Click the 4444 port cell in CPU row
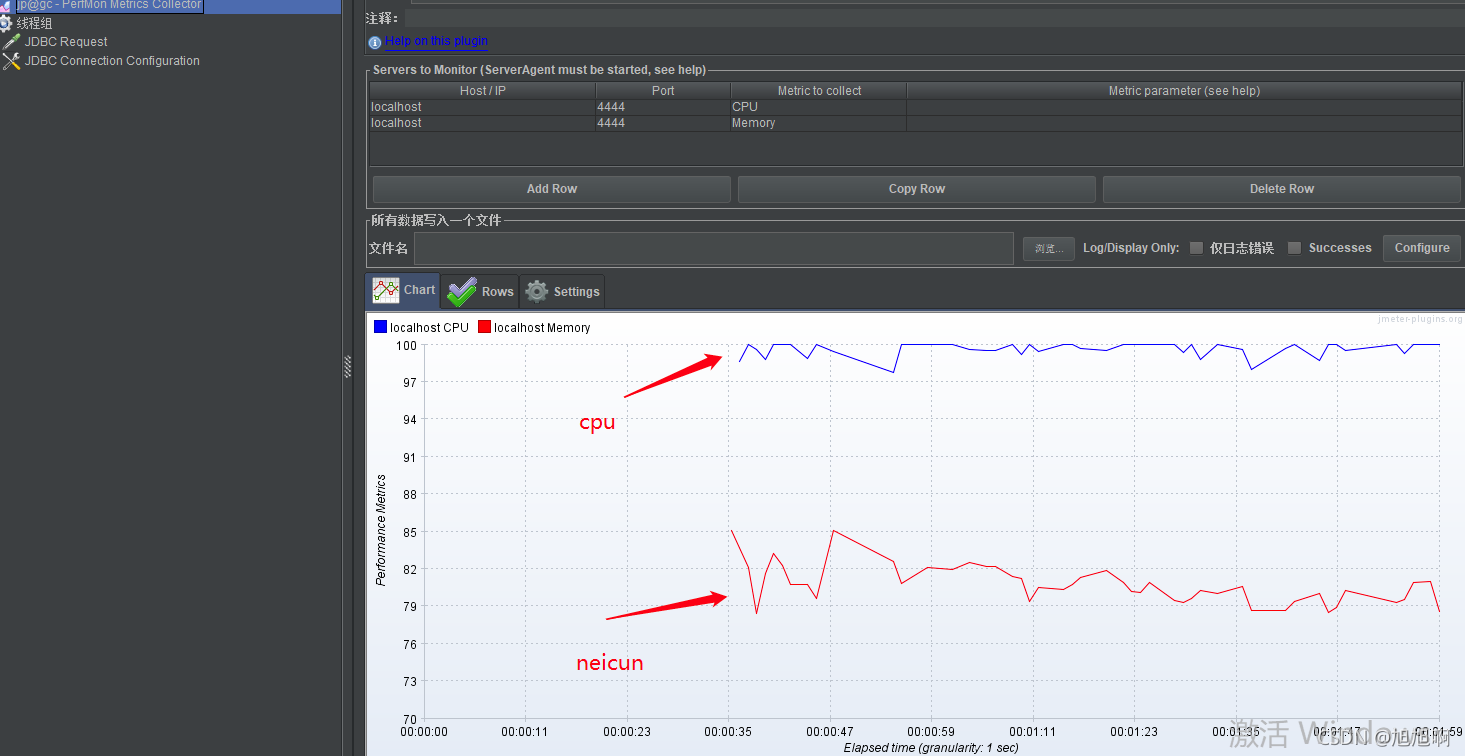Viewport: 1465px width, 756px height. click(x=663, y=107)
